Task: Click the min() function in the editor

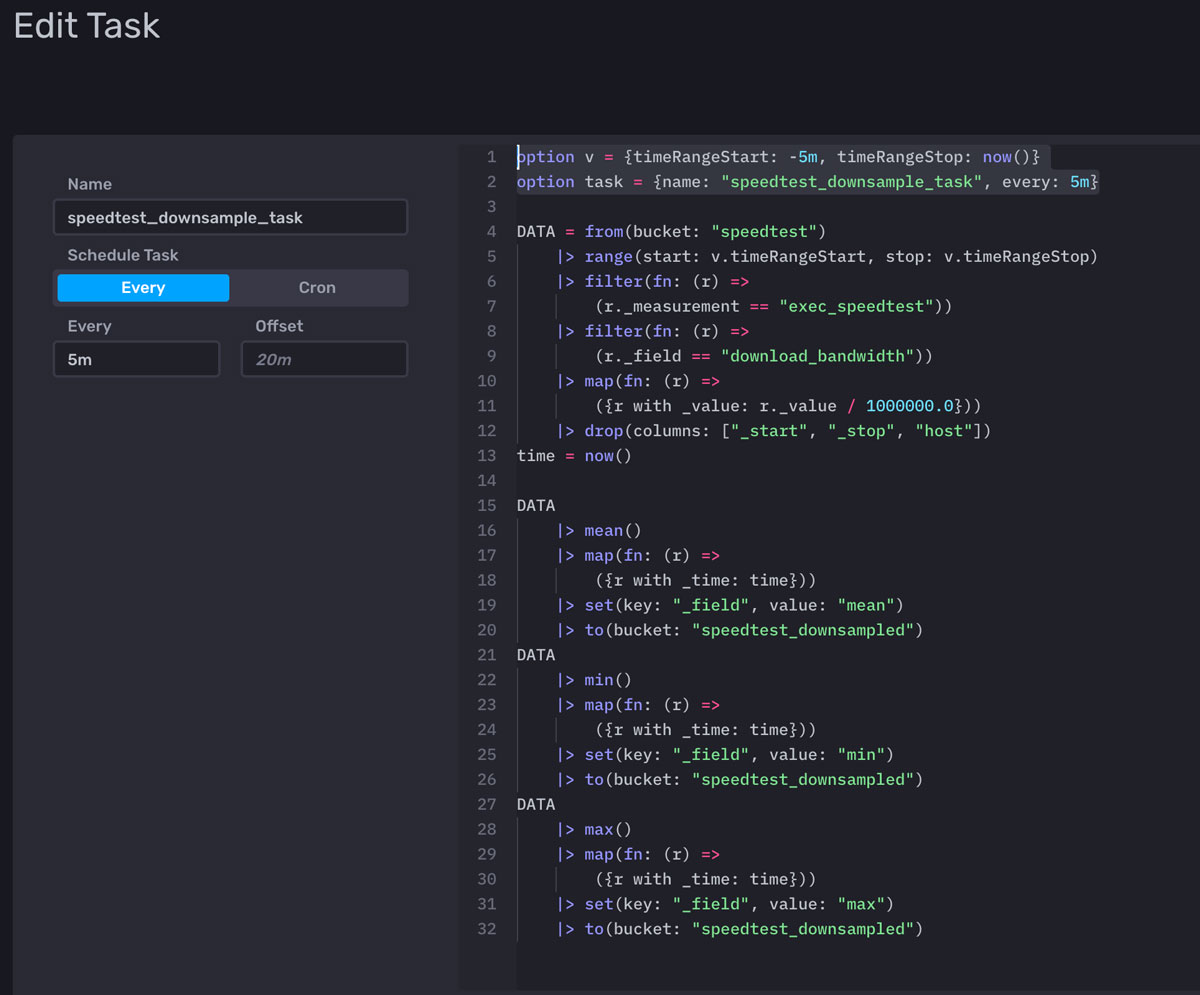Action: (598, 679)
